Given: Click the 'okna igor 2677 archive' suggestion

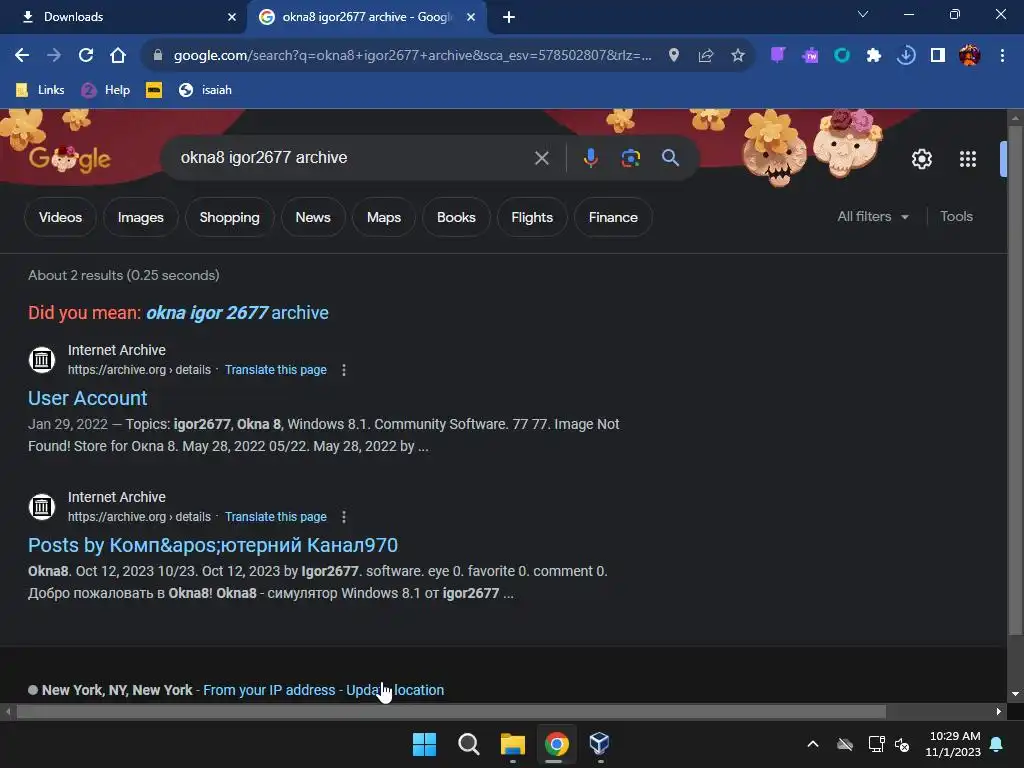Looking at the screenshot, I should [237, 313].
